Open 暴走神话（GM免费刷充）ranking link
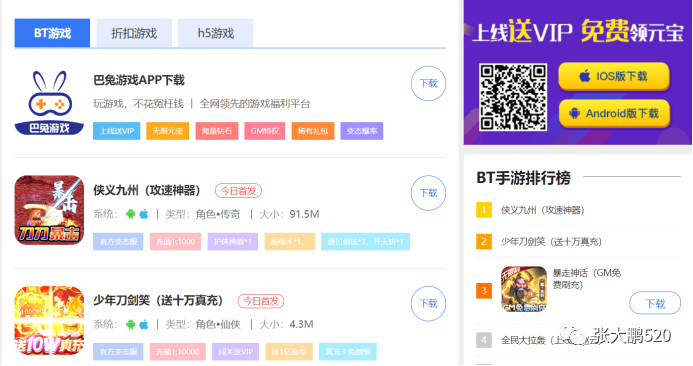The image size is (693, 366). click(x=587, y=279)
